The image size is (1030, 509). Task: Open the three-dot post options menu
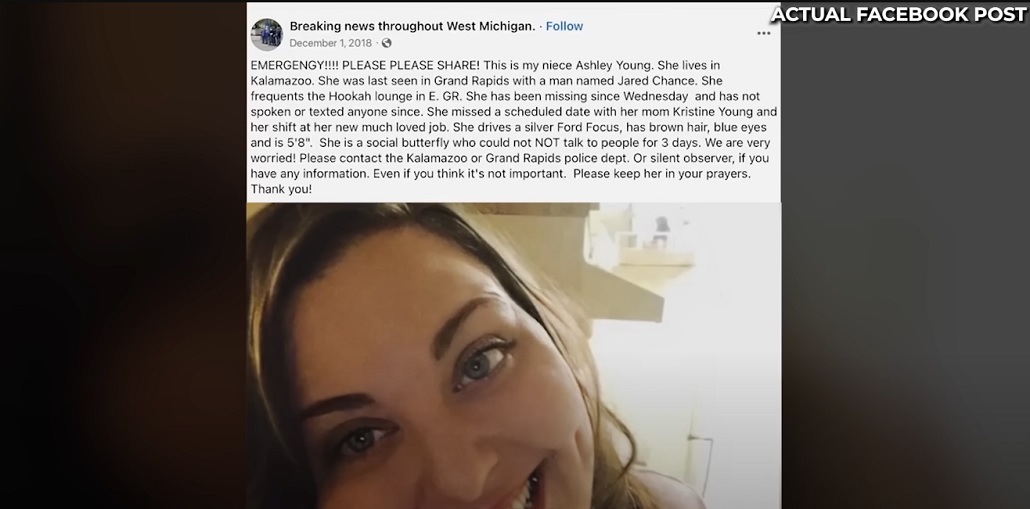click(x=763, y=33)
